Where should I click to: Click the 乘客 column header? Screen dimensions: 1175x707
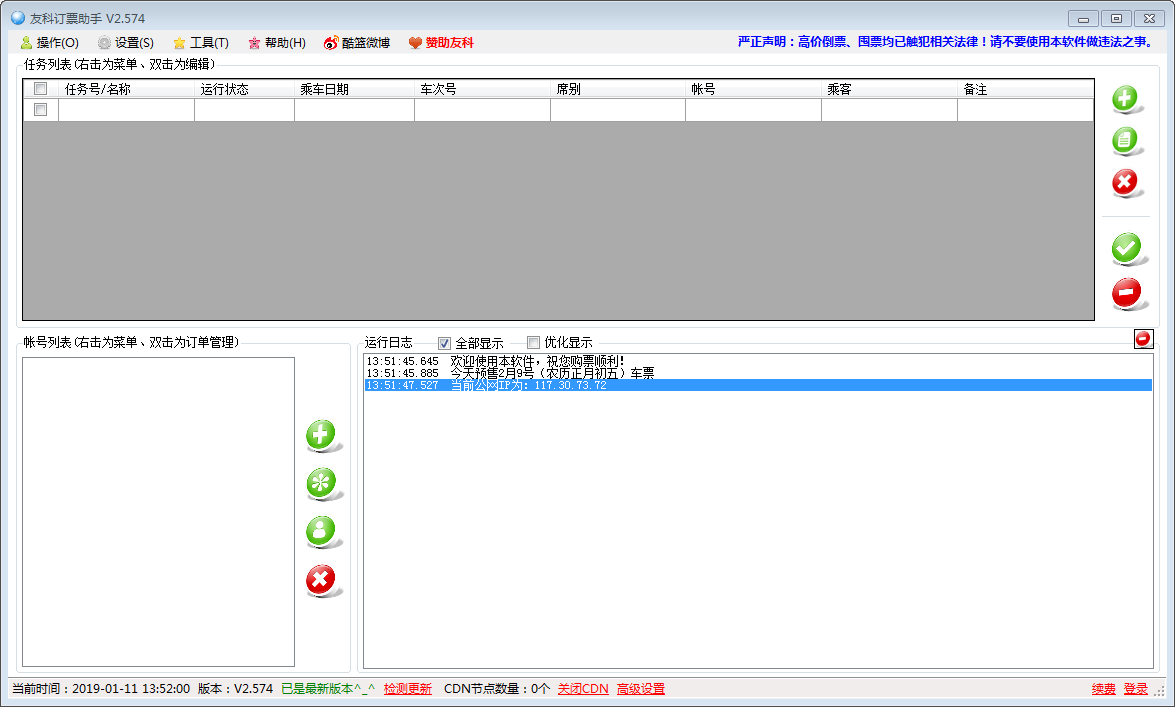click(889, 89)
